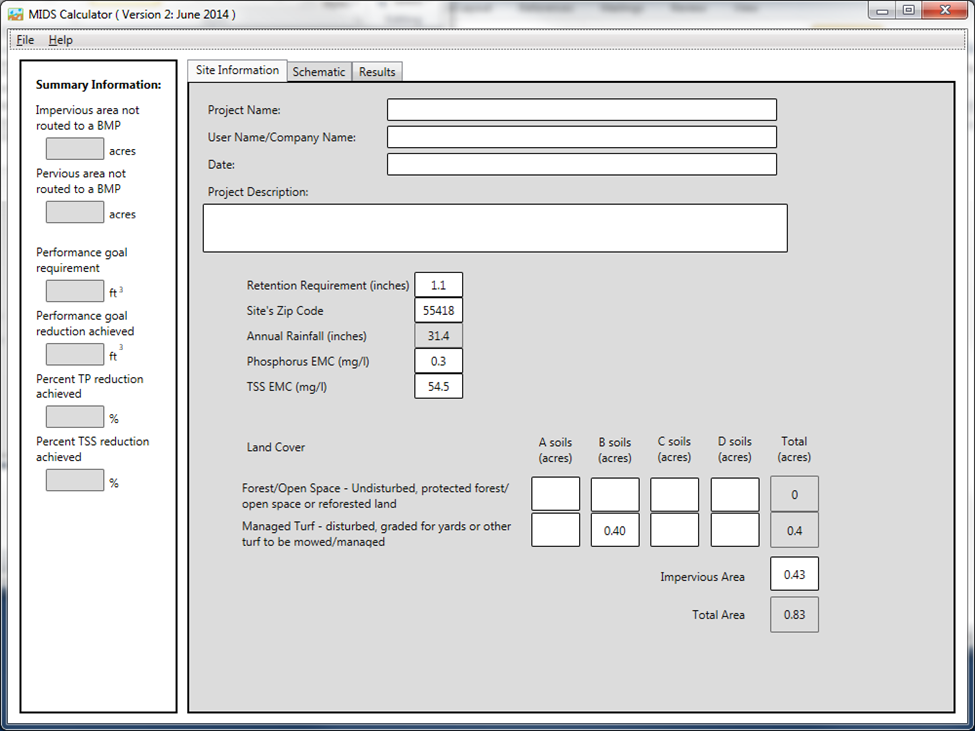Click the Project Description text box
The image size is (975, 731).
[495, 228]
